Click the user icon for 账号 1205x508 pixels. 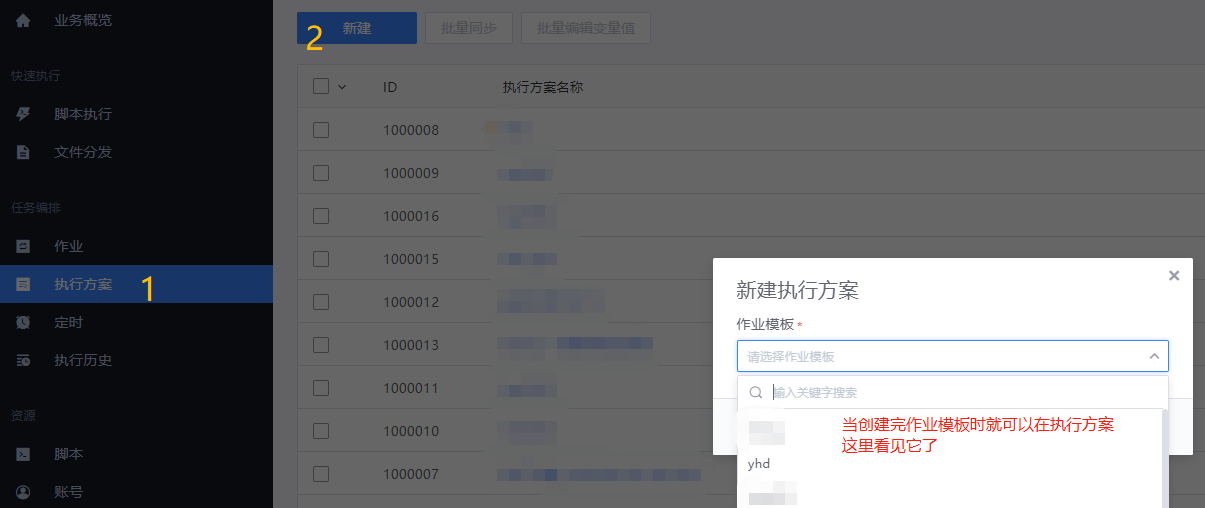click(23, 492)
